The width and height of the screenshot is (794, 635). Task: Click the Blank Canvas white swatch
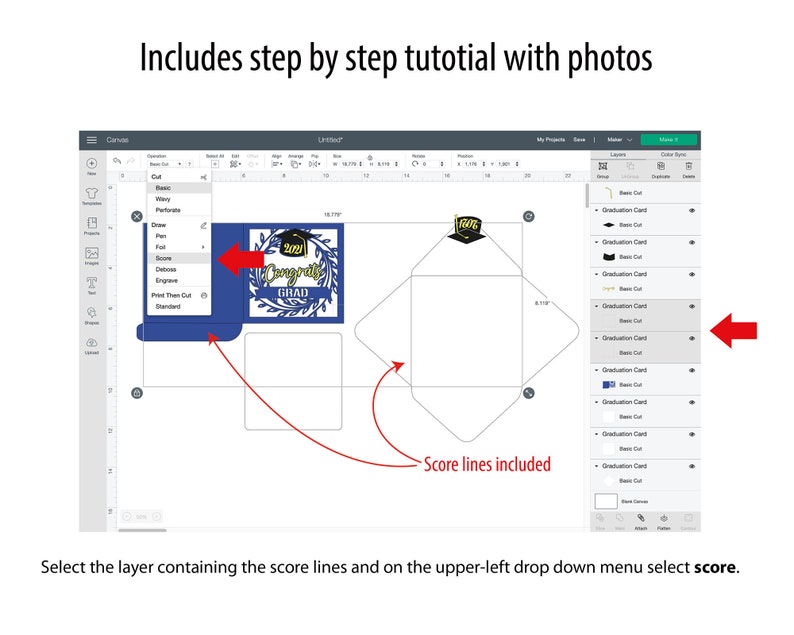click(606, 501)
